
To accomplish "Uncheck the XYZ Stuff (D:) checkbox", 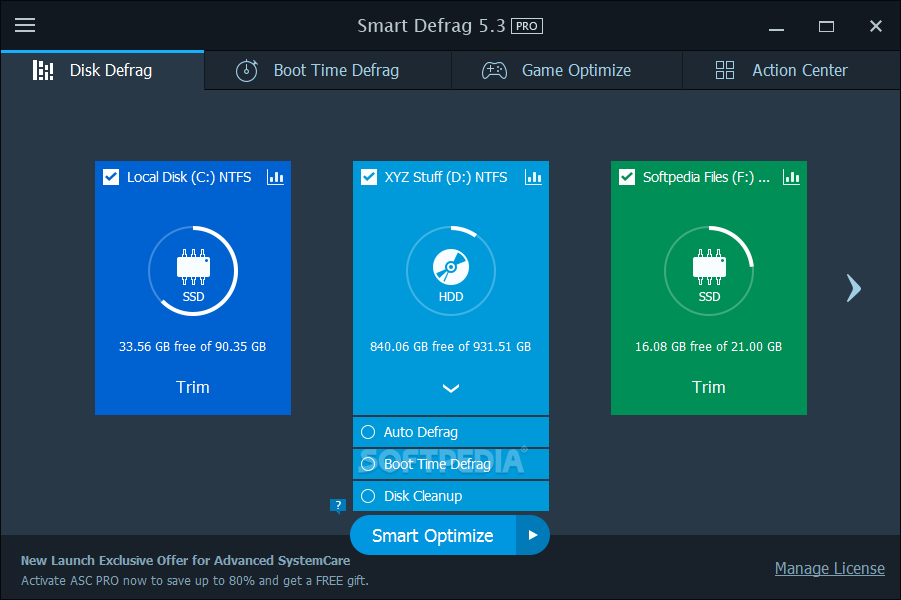I will (x=369, y=177).
